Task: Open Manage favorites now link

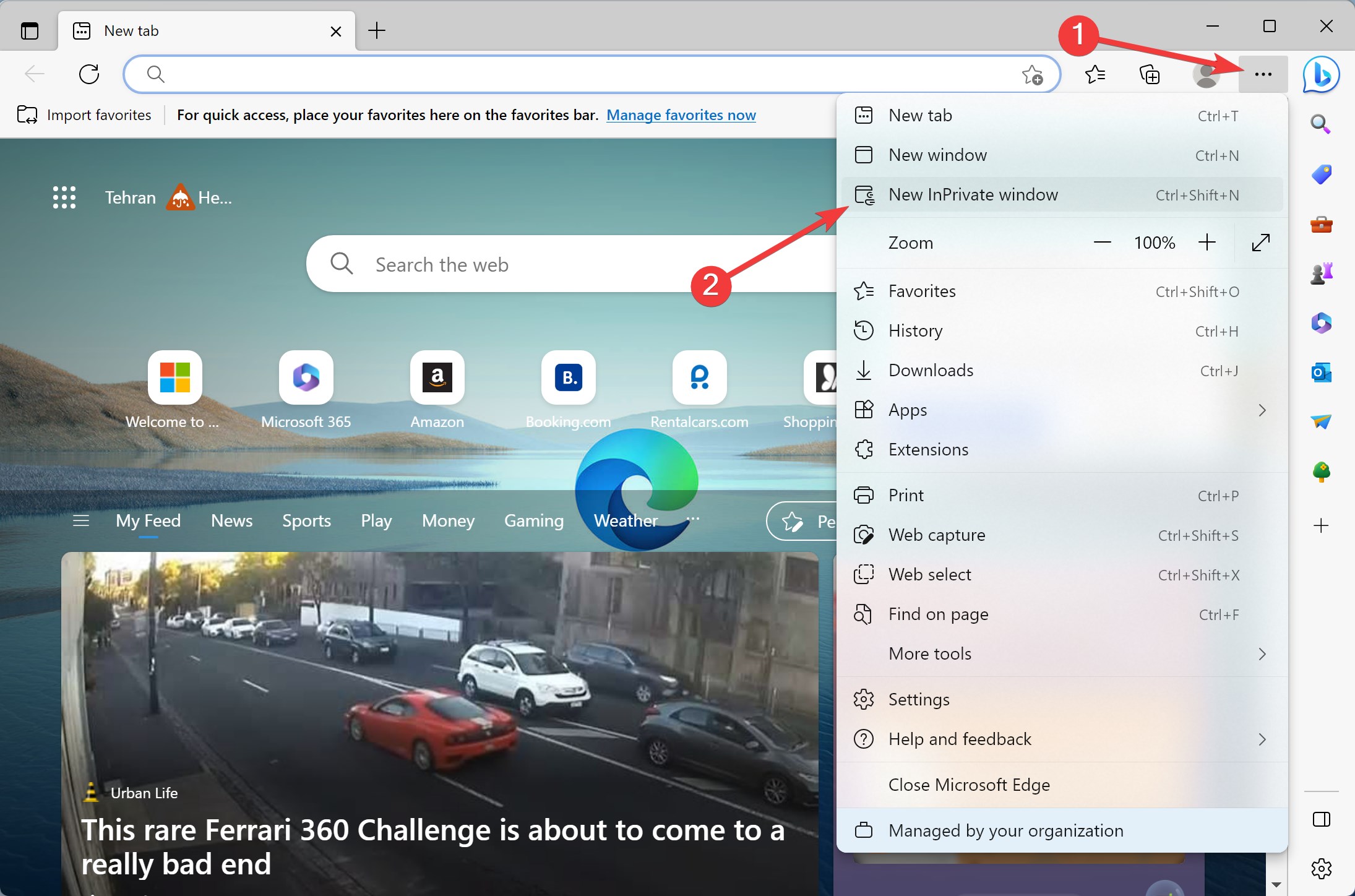Action: pyautogui.click(x=681, y=115)
